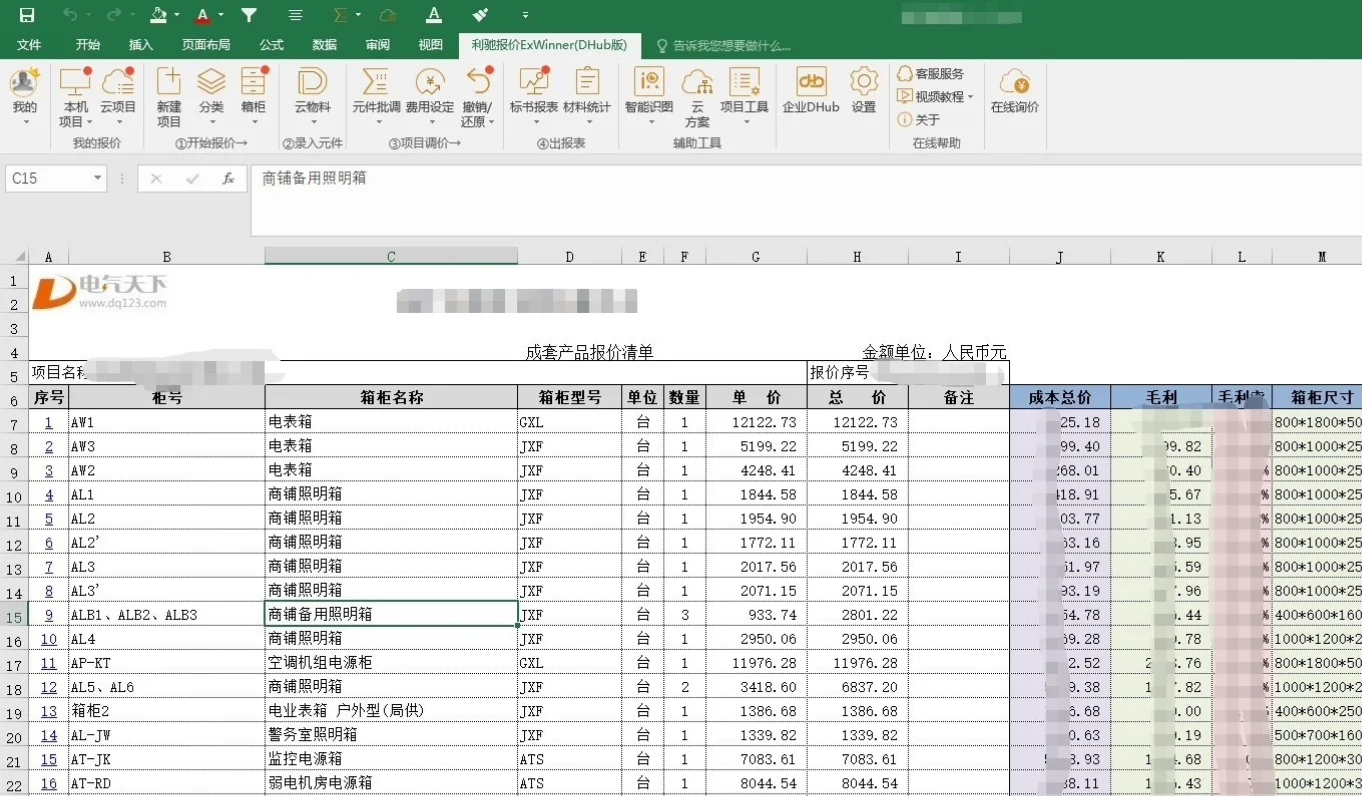1362x796 pixels.
Task: Click the AutoSum sigma icon
Action: click(x=341, y=15)
